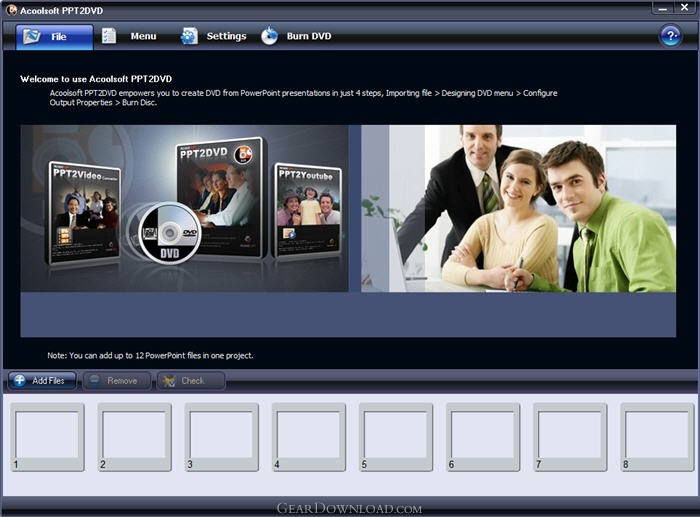Select file slot 3
The height and width of the screenshot is (517, 700).
pyautogui.click(x=221, y=437)
